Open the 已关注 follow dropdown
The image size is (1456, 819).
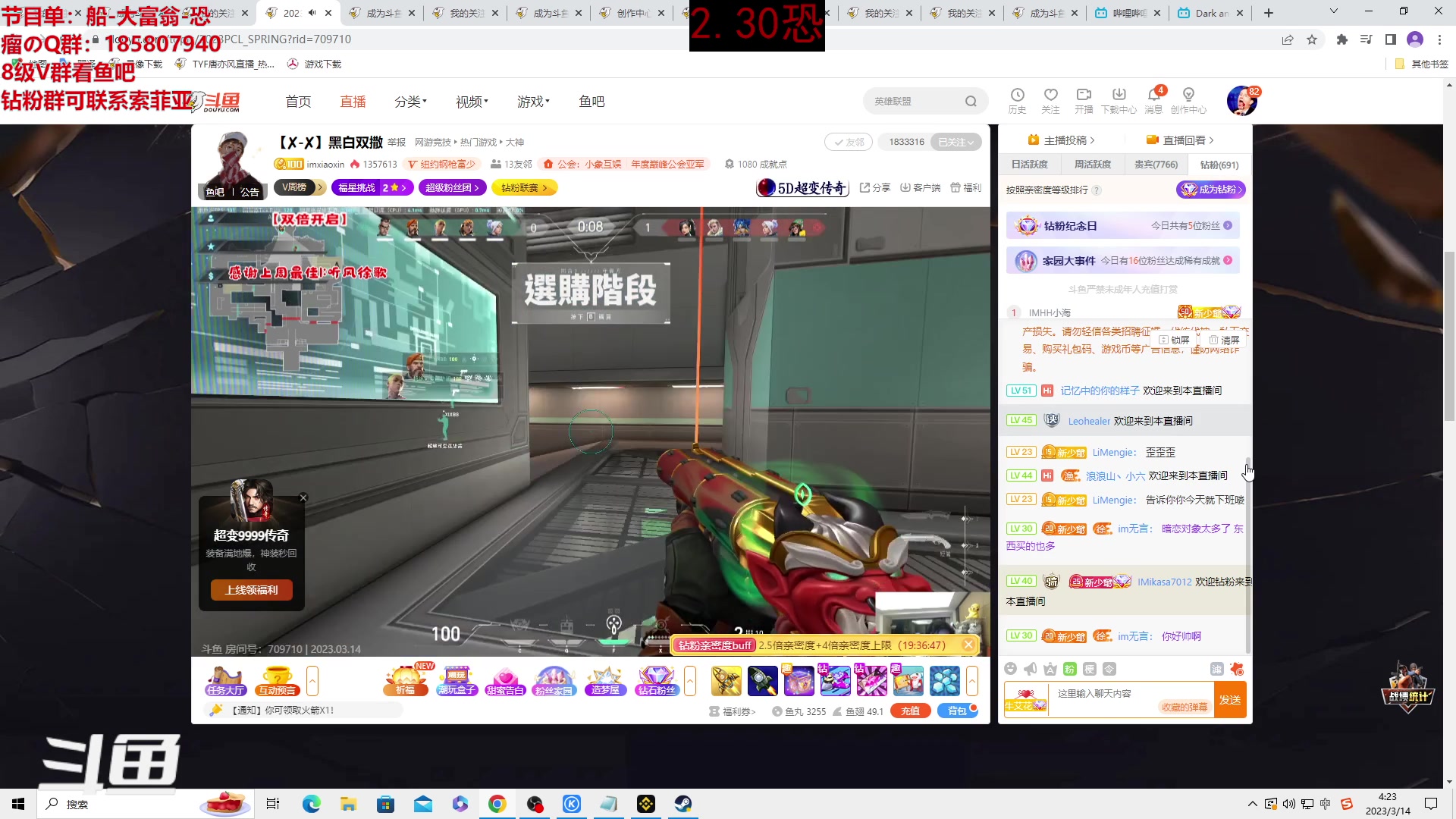pyautogui.click(x=955, y=142)
